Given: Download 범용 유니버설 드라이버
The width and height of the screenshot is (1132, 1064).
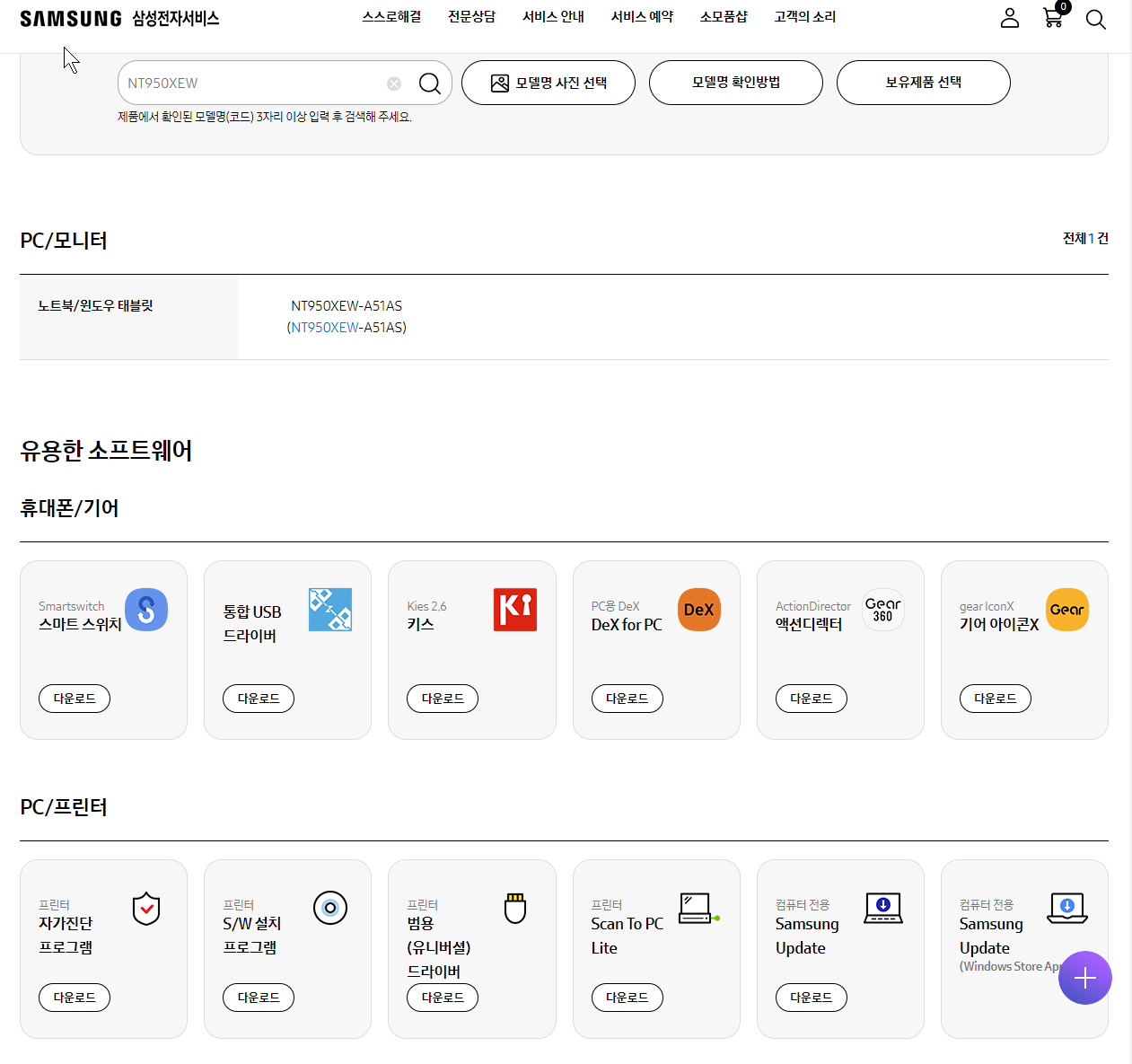Looking at the screenshot, I should coord(443,998).
